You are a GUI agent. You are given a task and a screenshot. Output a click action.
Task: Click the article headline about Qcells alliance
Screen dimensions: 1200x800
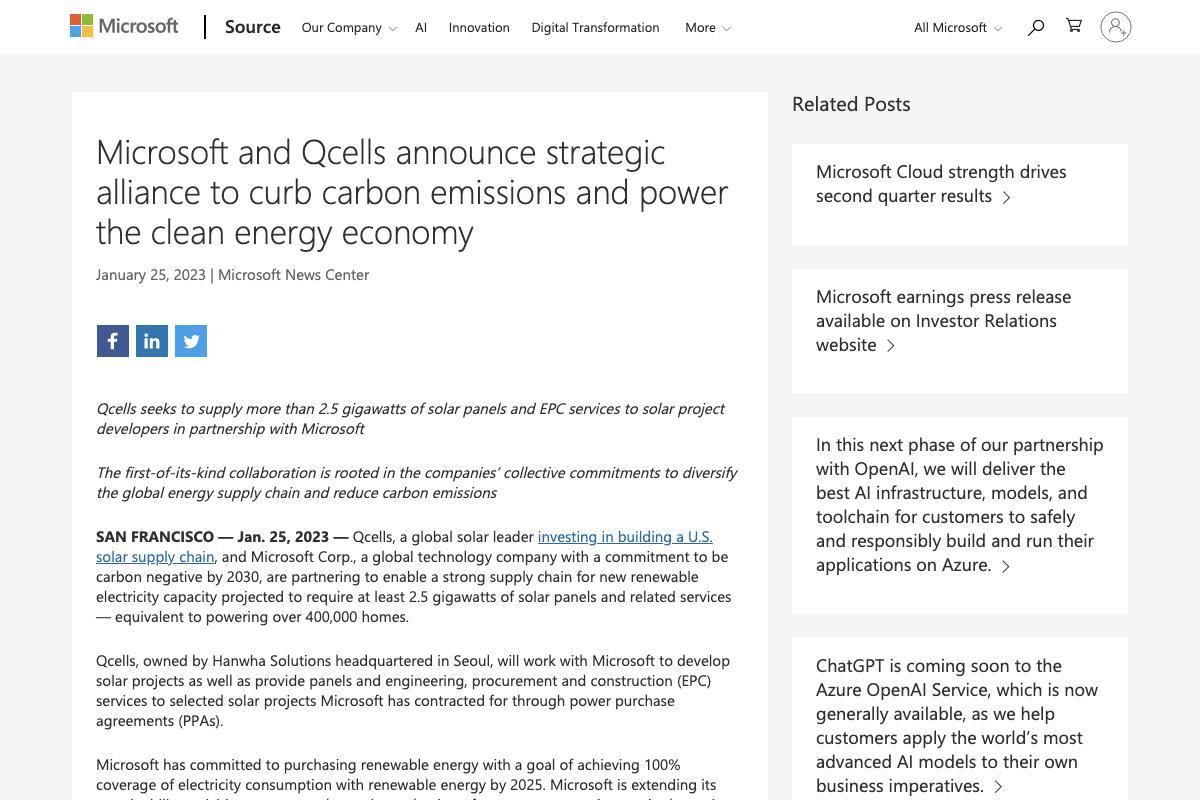[x=412, y=191]
